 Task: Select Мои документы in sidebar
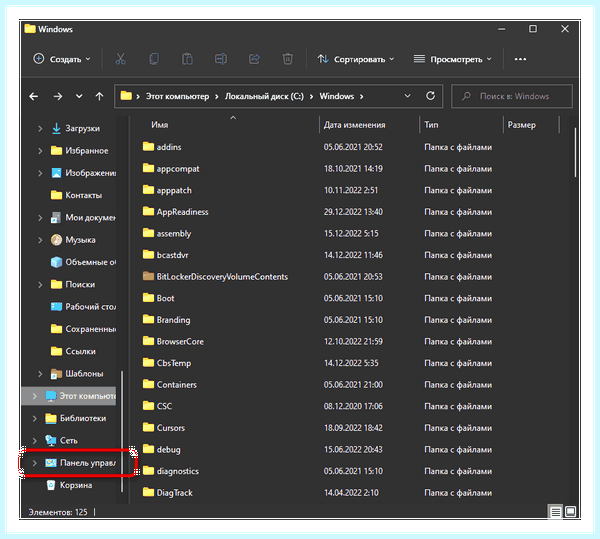click(83, 218)
